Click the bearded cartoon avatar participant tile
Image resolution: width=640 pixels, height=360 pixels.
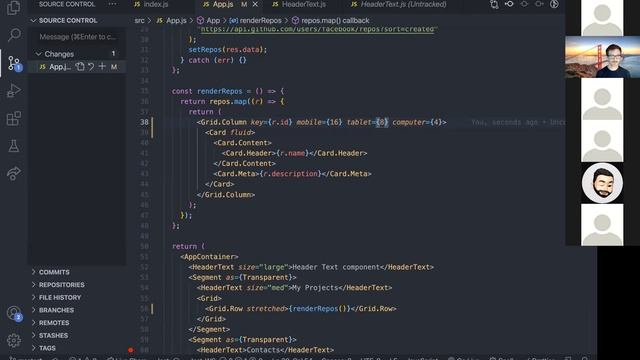coord(602,183)
